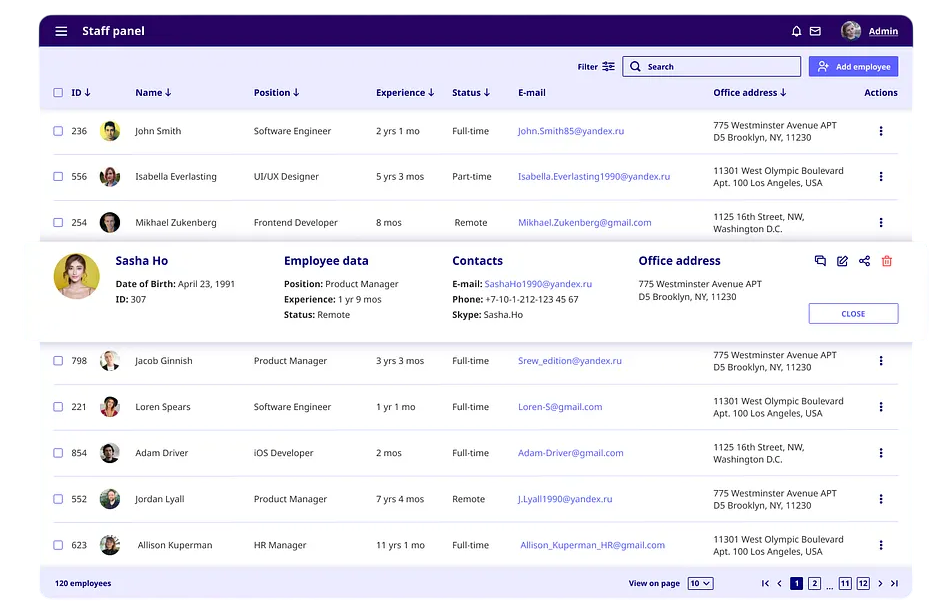
Task: Click the CLOSE button on employee card
Action: [853, 314]
